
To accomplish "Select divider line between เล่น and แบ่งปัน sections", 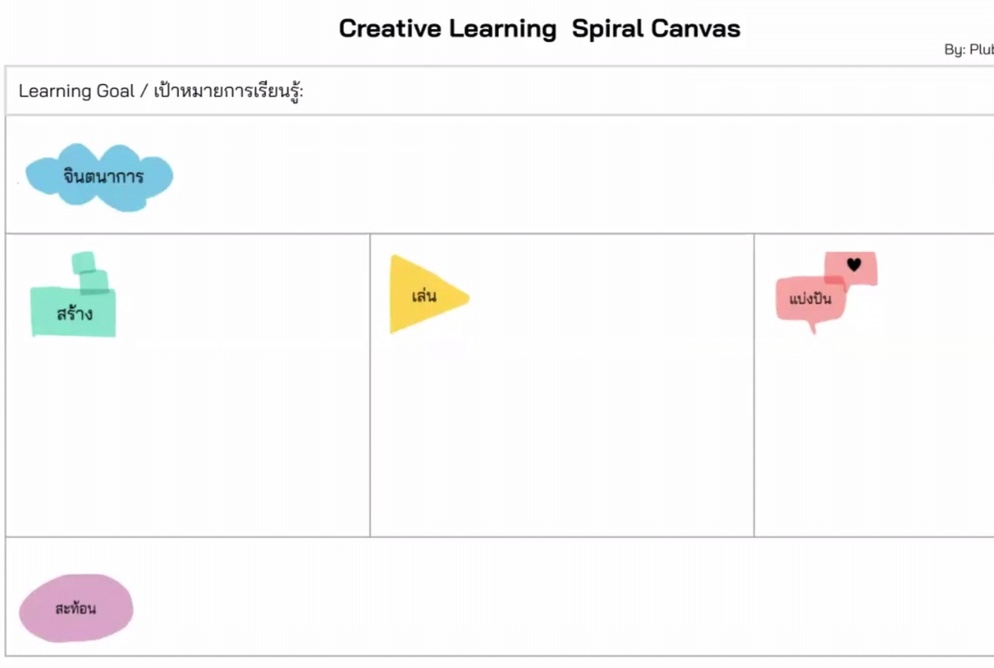I will [754, 385].
